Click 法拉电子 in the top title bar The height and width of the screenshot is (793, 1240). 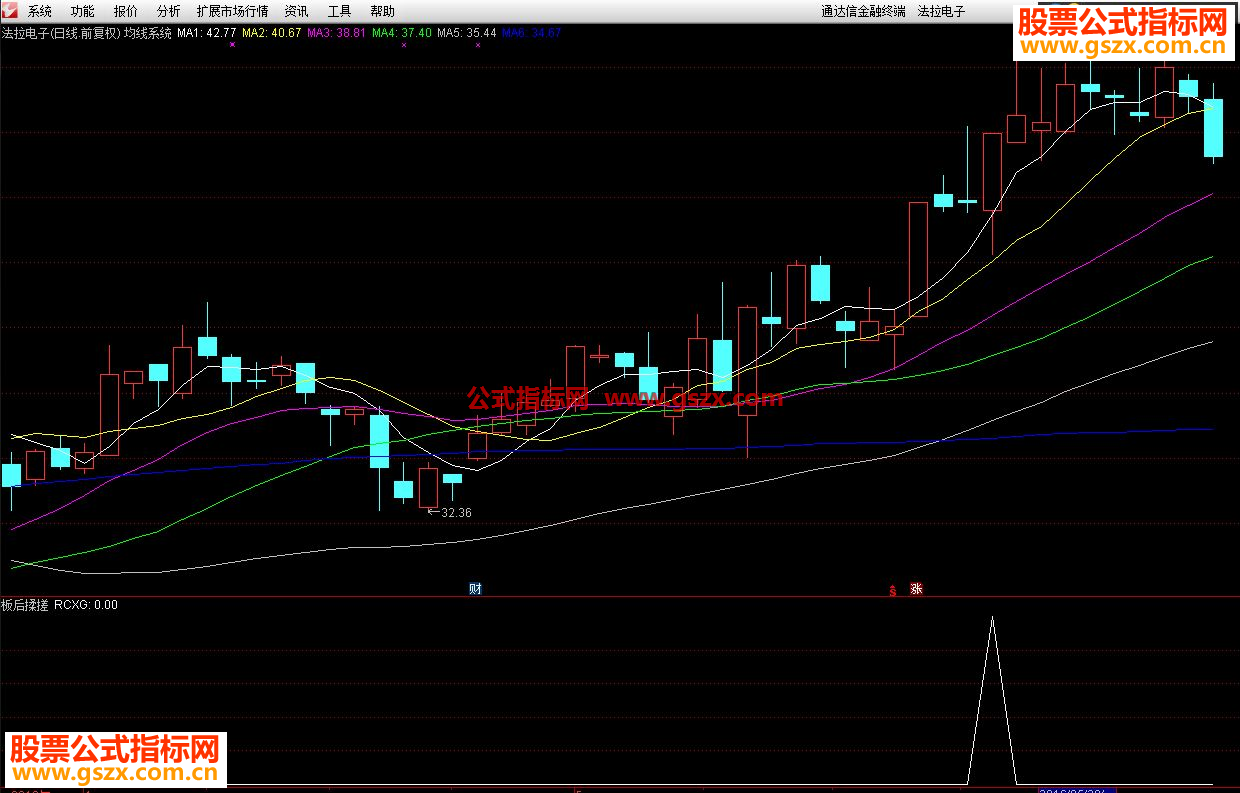coord(942,12)
